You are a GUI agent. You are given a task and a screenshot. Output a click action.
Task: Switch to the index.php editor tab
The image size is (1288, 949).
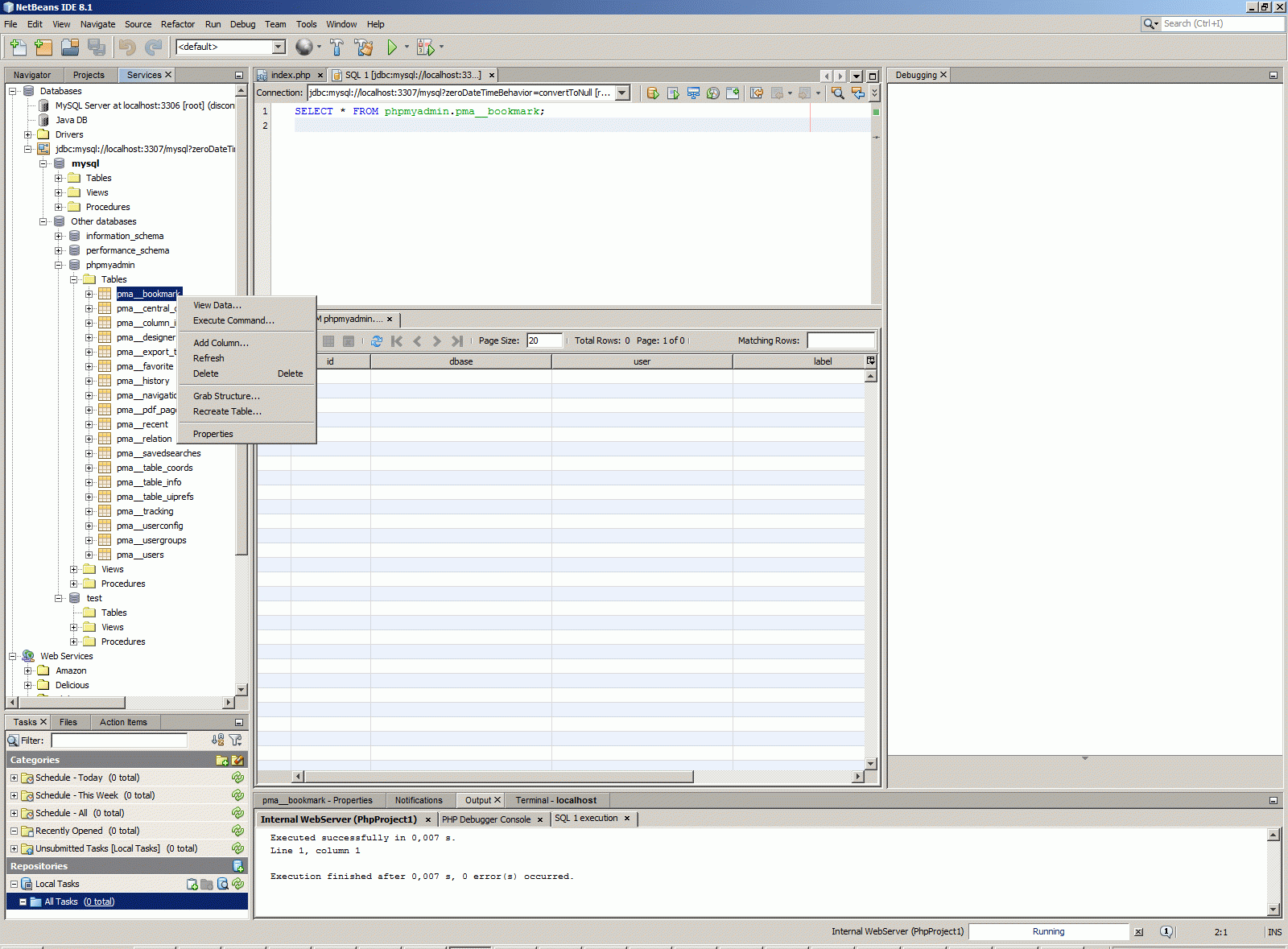[x=291, y=75]
